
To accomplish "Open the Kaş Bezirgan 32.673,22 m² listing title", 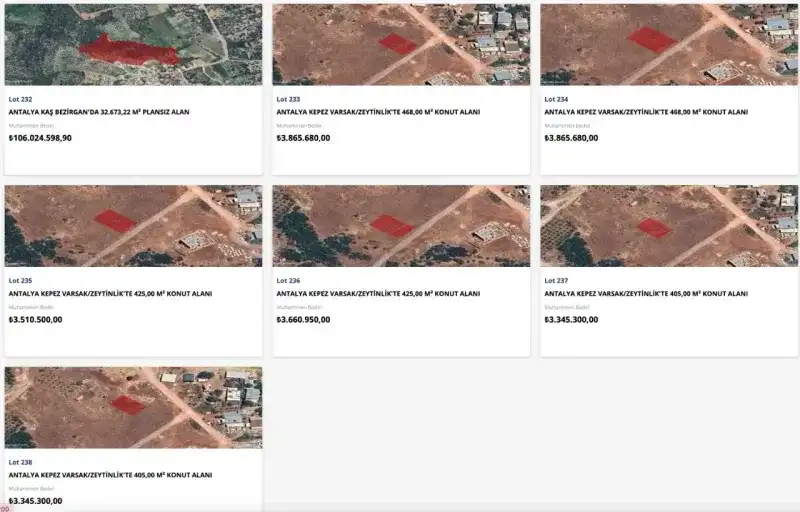I will [99, 113].
